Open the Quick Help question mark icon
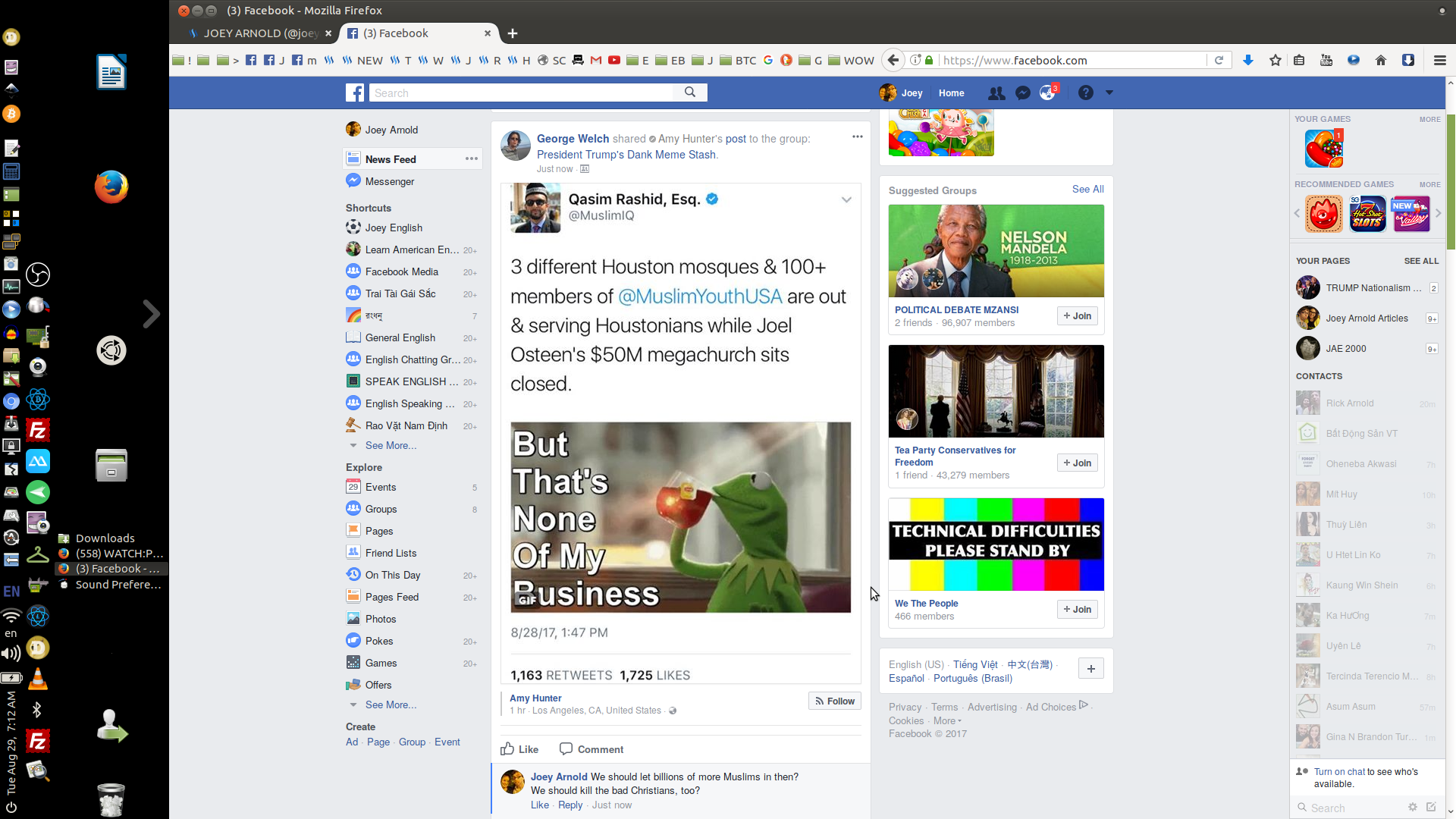This screenshot has height=819, width=1456. pyautogui.click(x=1086, y=93)
